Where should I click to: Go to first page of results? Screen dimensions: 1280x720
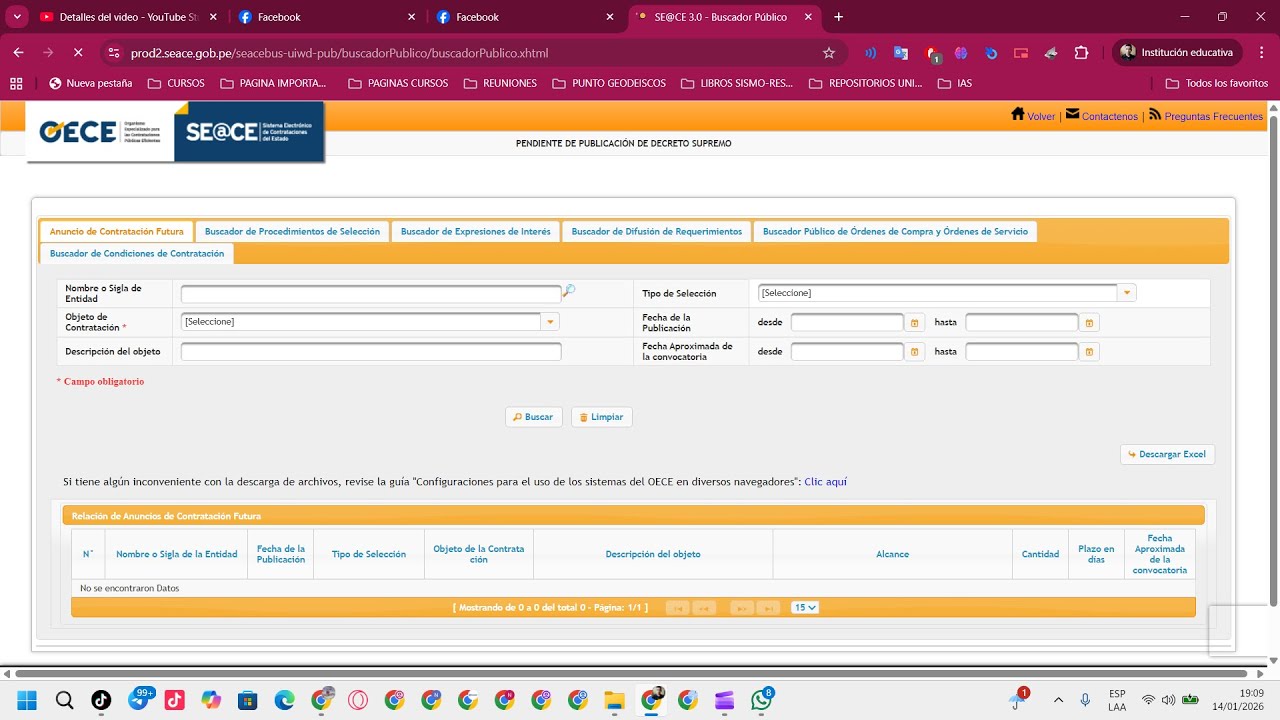677,607
